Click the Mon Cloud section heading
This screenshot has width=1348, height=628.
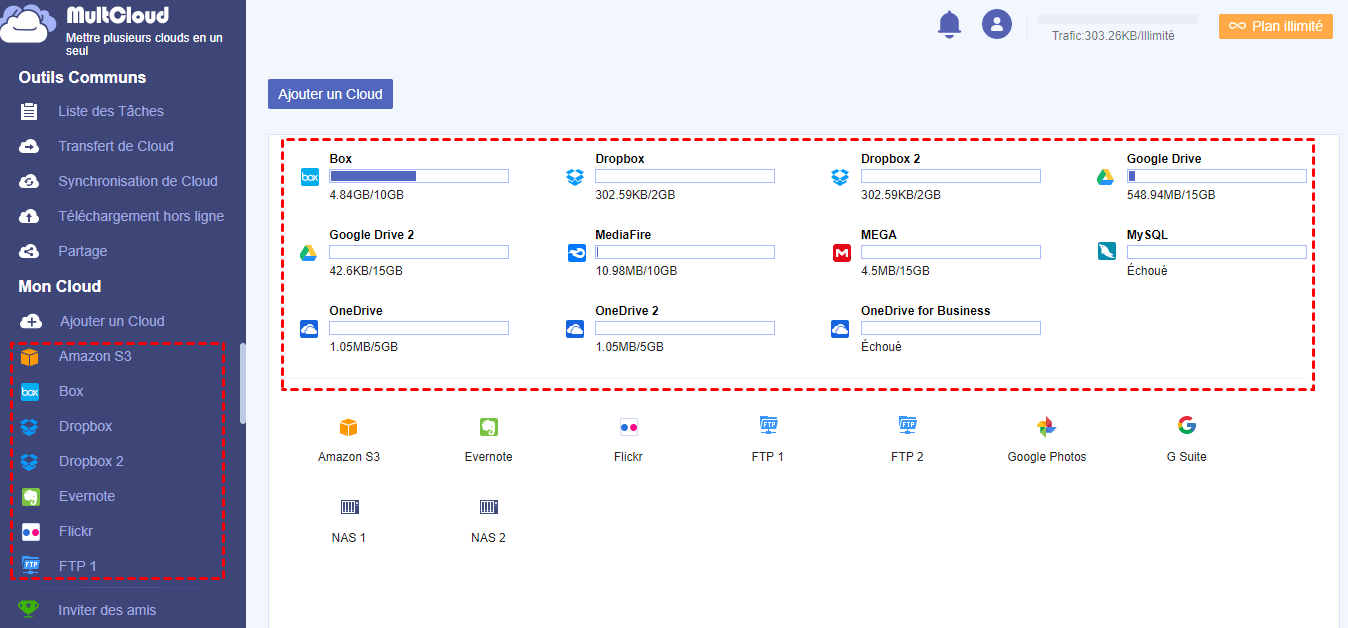pyautogui.click(x=60, y=286)
